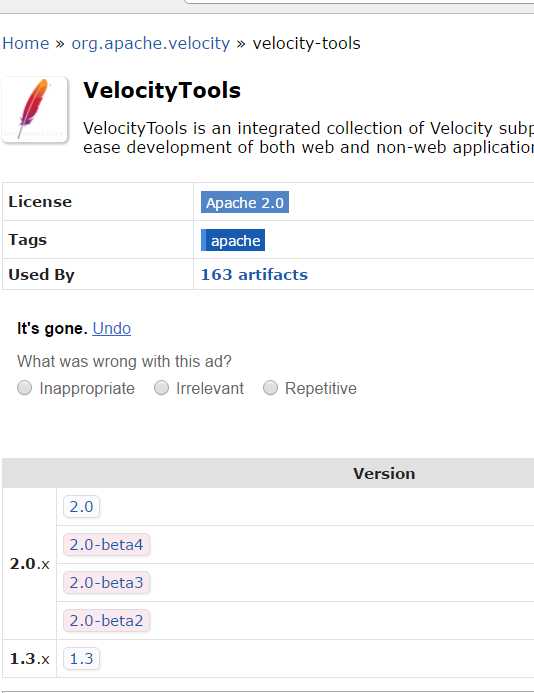
Task: Open org.apache.velocity breadcrumb link
Action: point(151,43)
